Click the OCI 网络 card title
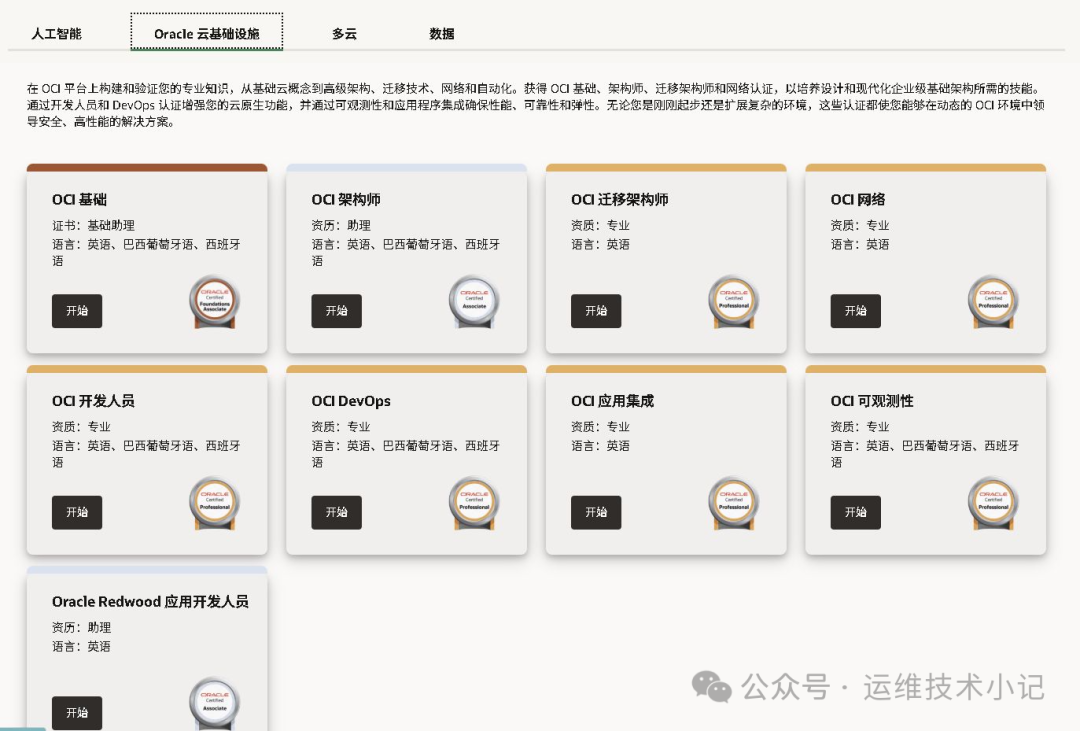The height and width of the screenshot is (731, 1080). [858, 200]
